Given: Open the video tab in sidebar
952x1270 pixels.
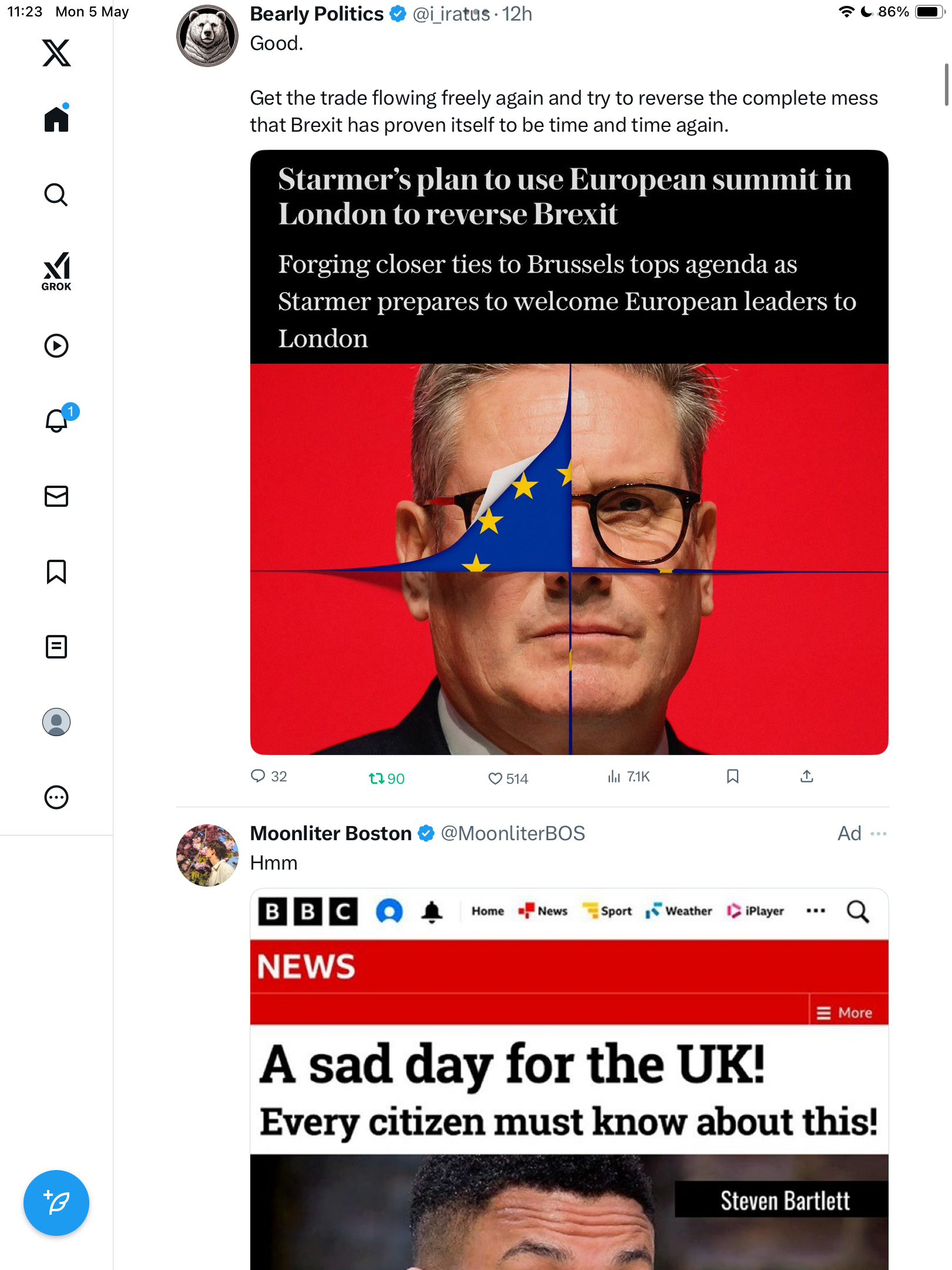Looking at the screenshot, I should coord(56,346).
